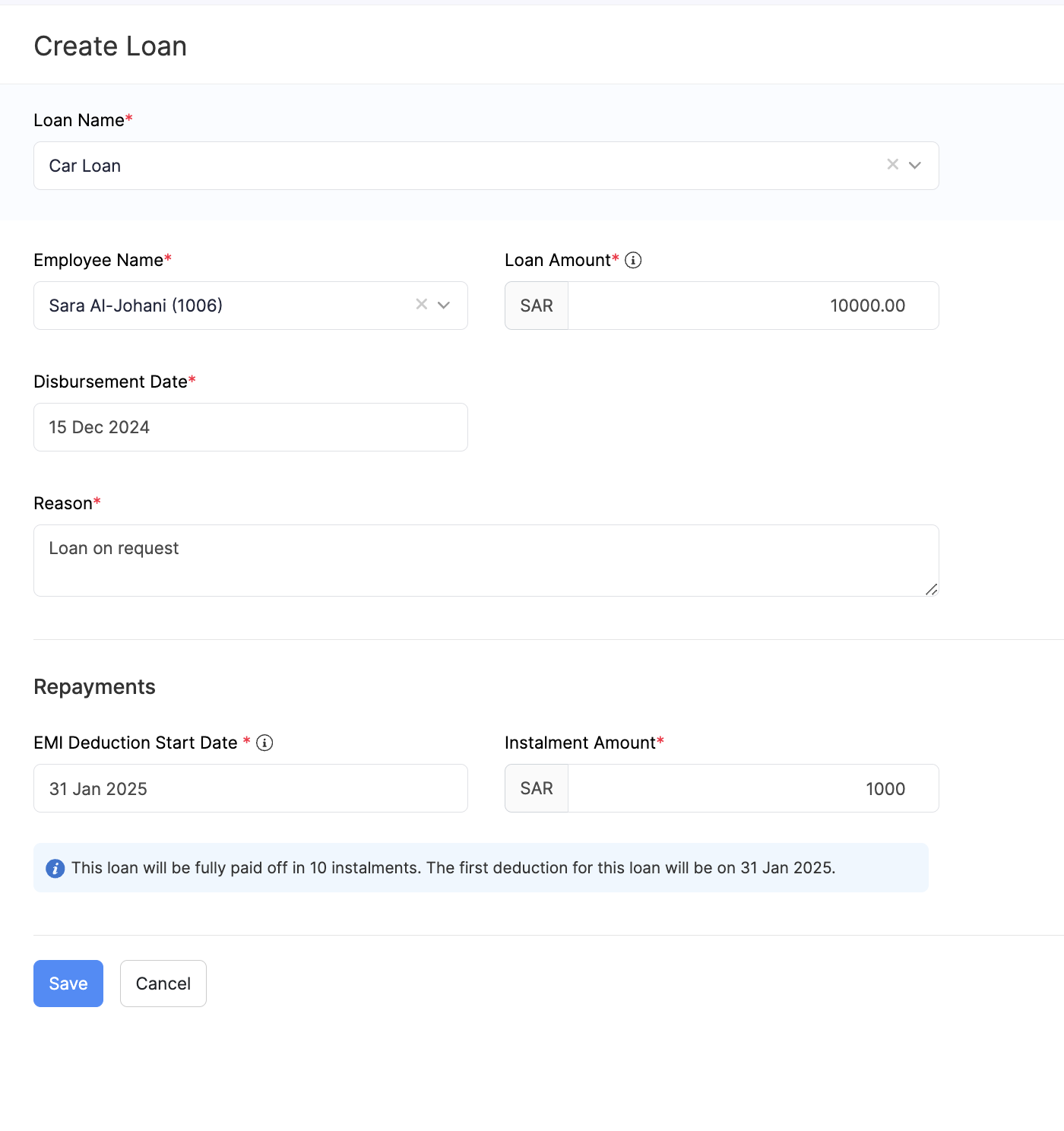Show the Loan Amount info tooltip icon

633,260
